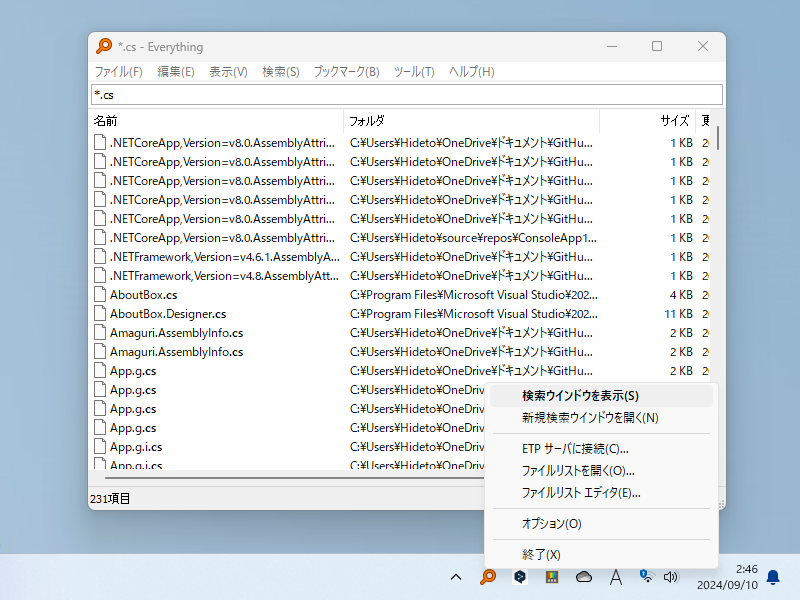800x600 pixels.
Task: Click the document icon next to Amaguri.AssemblyInfo.cs
Action: tap(100, 332)
